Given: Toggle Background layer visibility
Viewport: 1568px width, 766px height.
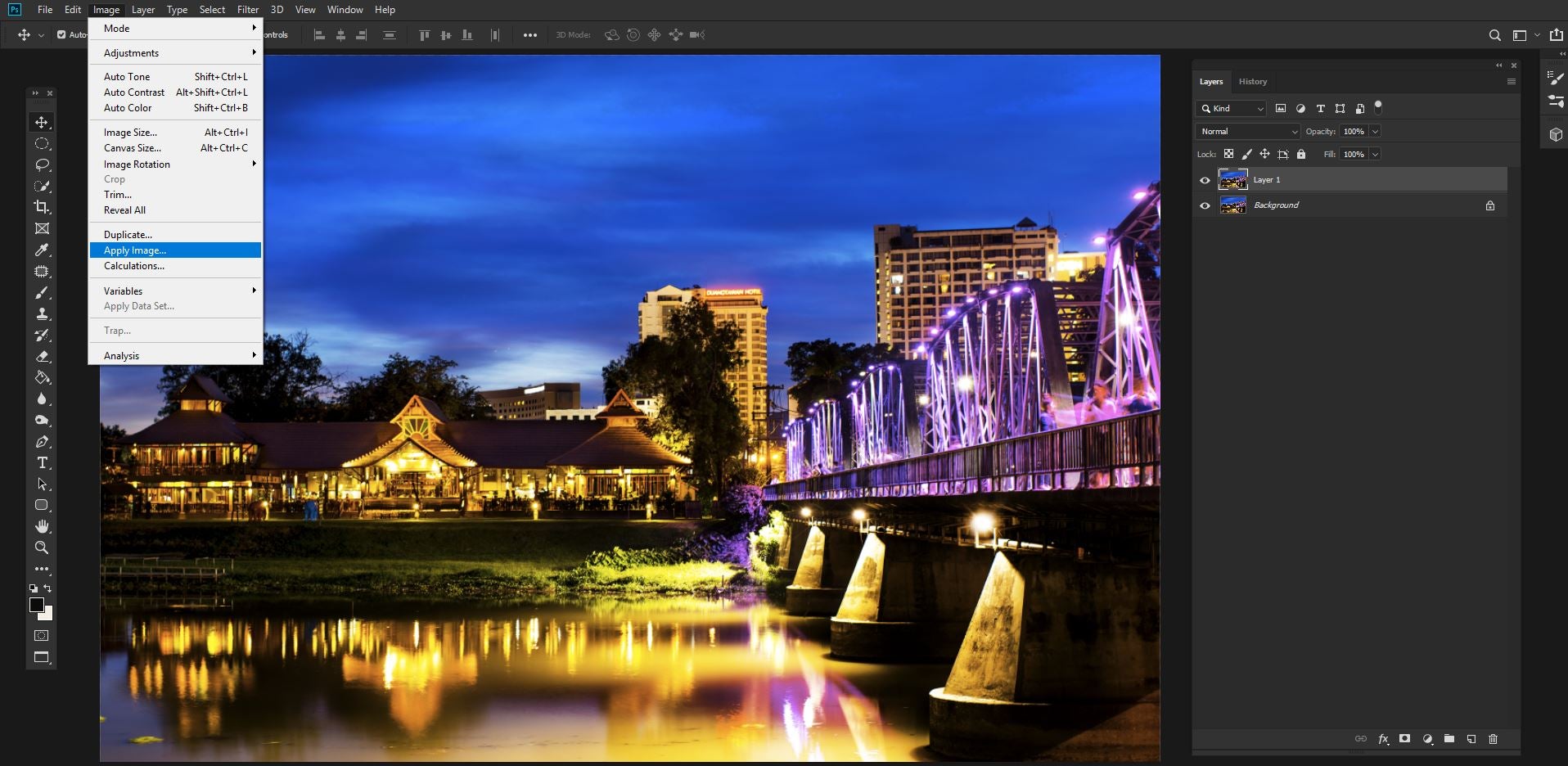Looking at the screenshot, I should (x=1205, y=205).
